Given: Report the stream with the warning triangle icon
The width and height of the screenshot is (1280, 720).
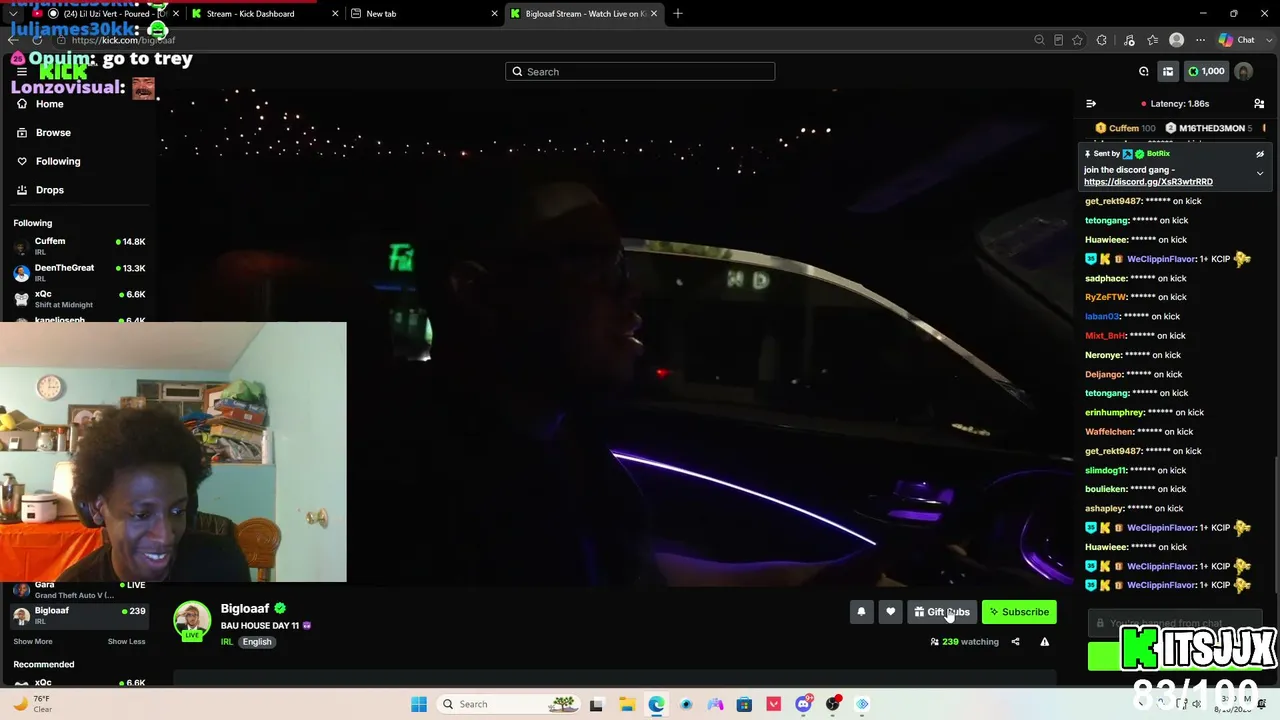Looking at the screenshot, I should pyautogui.click(x=1044, y=642).
